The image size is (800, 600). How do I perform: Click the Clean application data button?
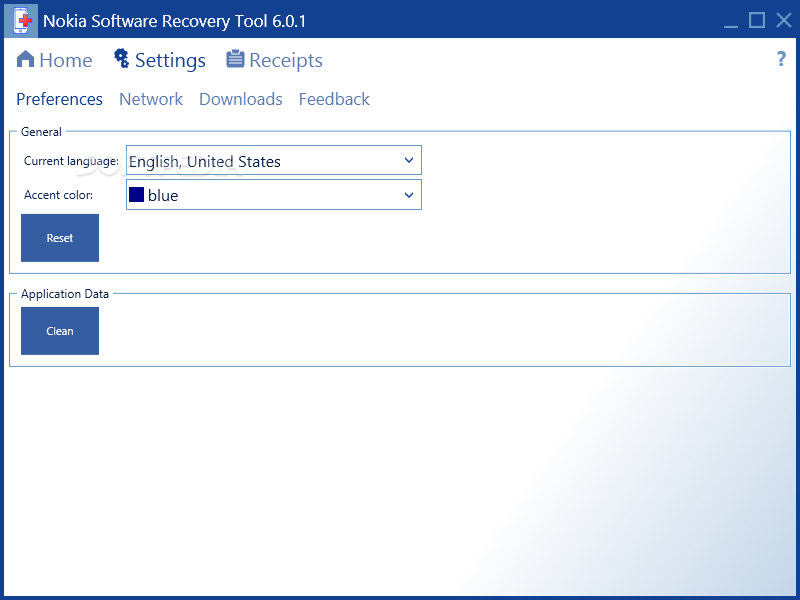(x=60, y=331)
